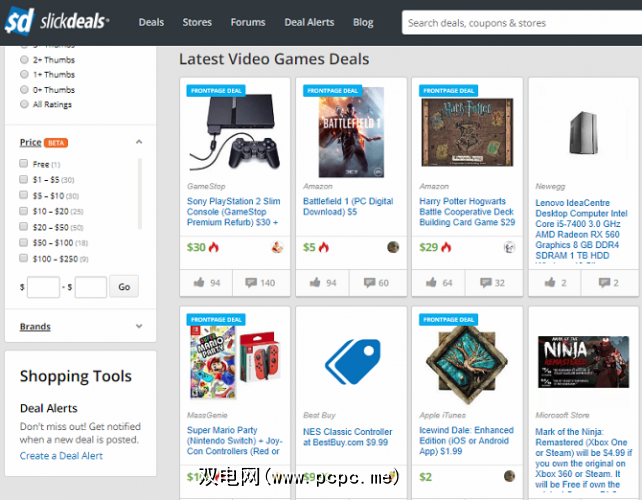
Task: Check the $5 – $10 price filter
Action: click(x=24, y=195)
